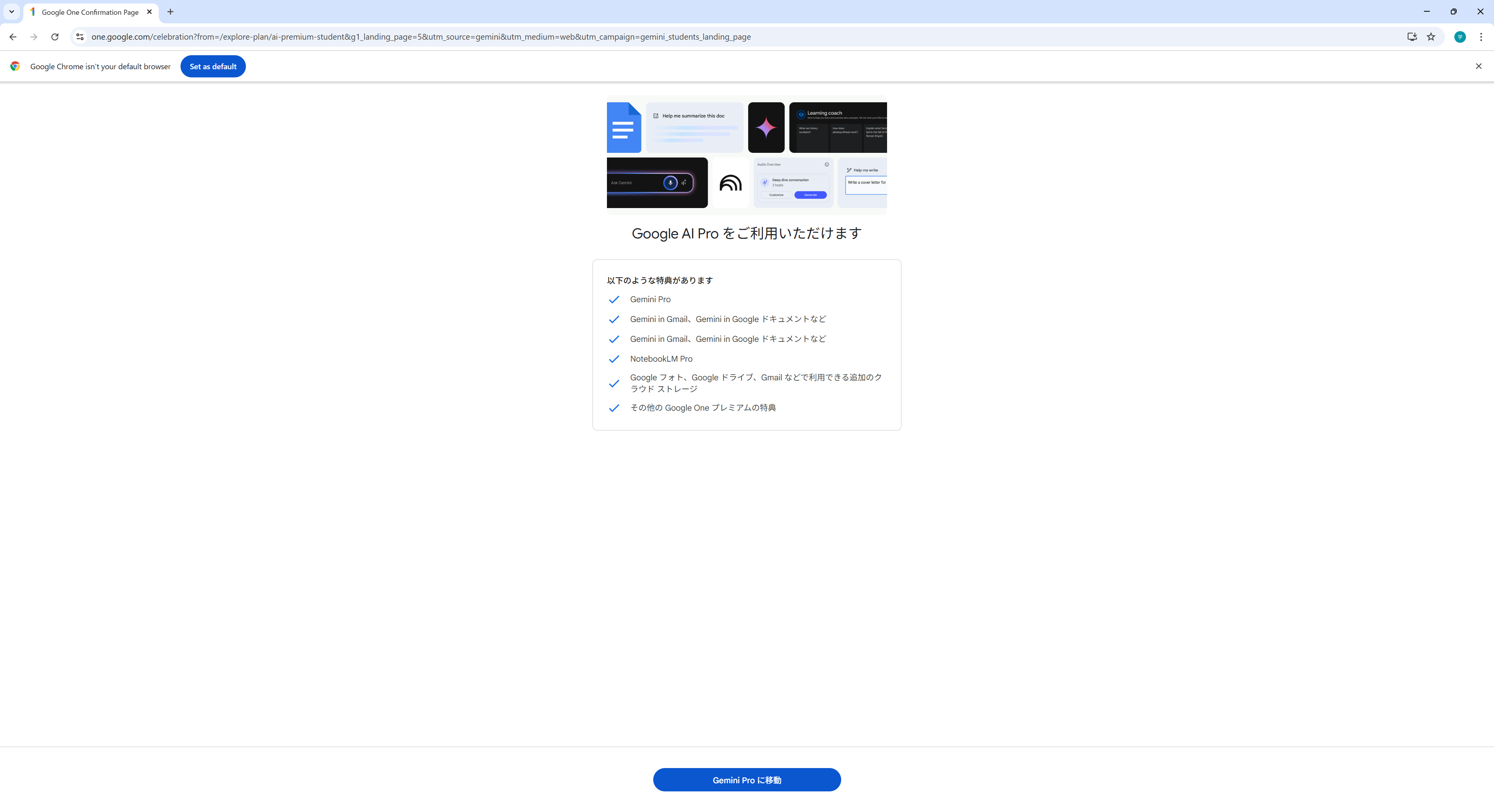Click the browser back arrow
This screenshot has height=812, width=1494.
click(x=13, y=37)
